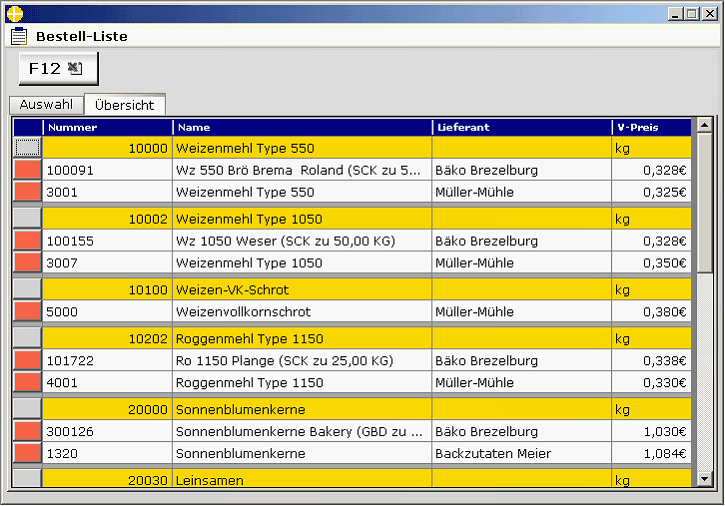Click red marker for row 3001

28,191
